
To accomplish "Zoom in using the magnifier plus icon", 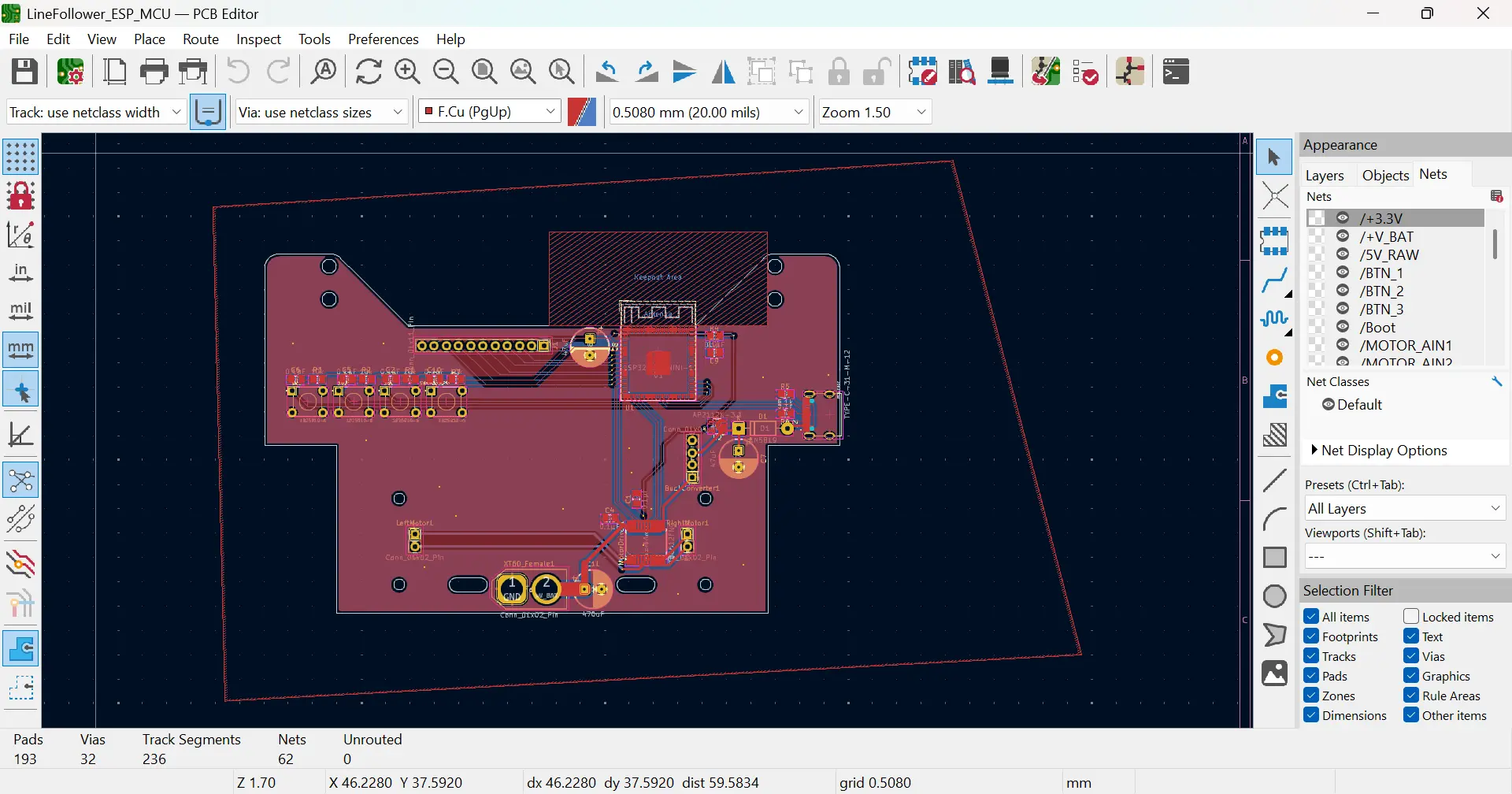I will tap(407, 72).
